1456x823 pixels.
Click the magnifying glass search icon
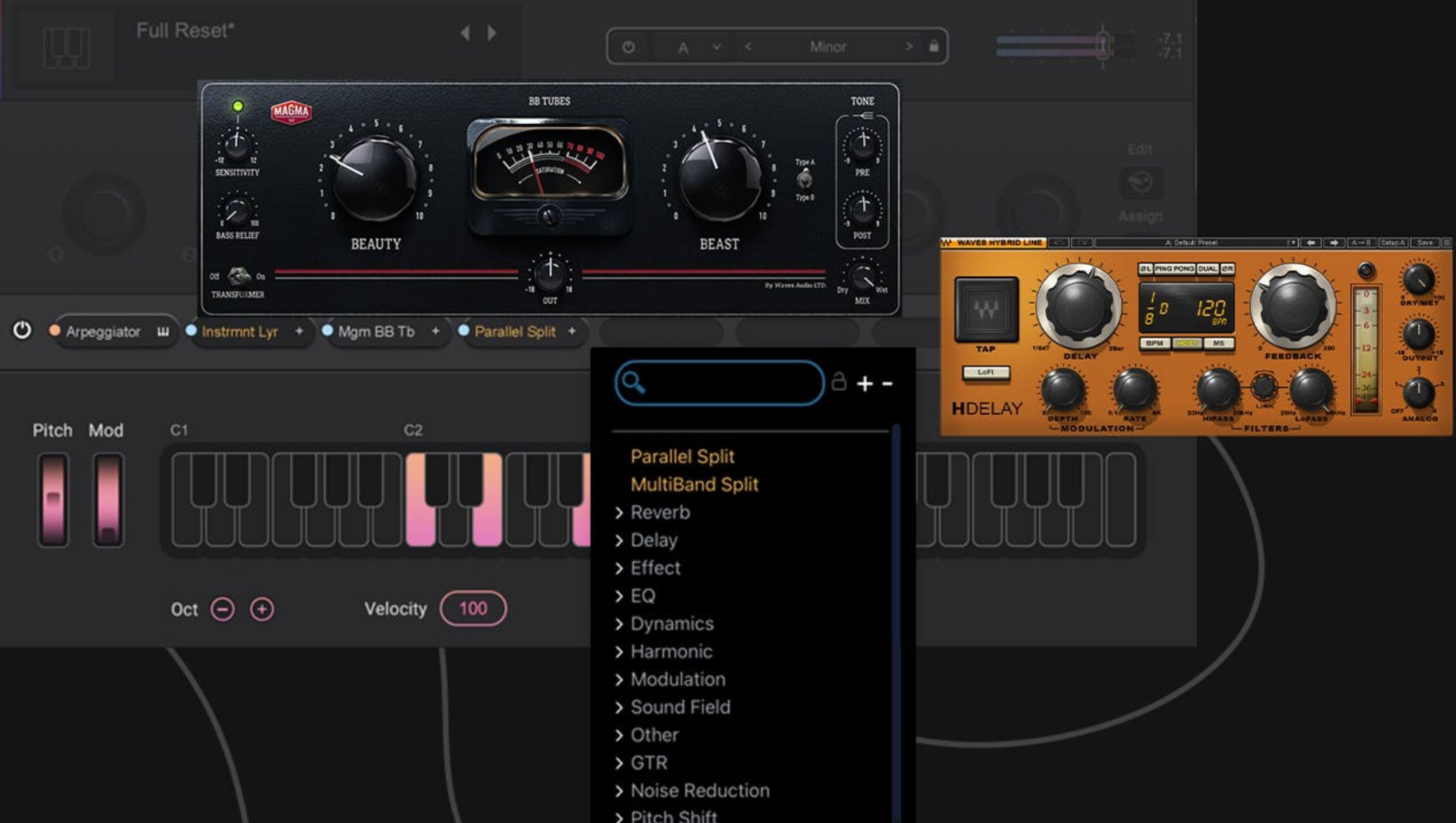coord(633,382)
